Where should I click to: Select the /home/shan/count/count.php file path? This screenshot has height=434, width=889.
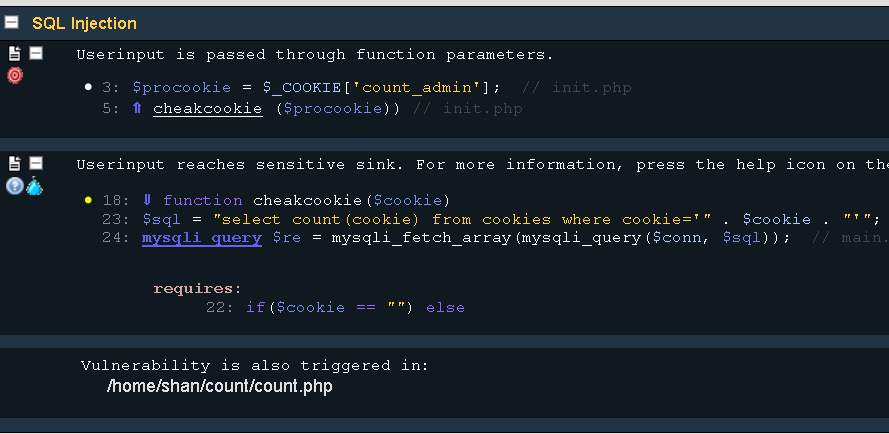coord(219,386)
